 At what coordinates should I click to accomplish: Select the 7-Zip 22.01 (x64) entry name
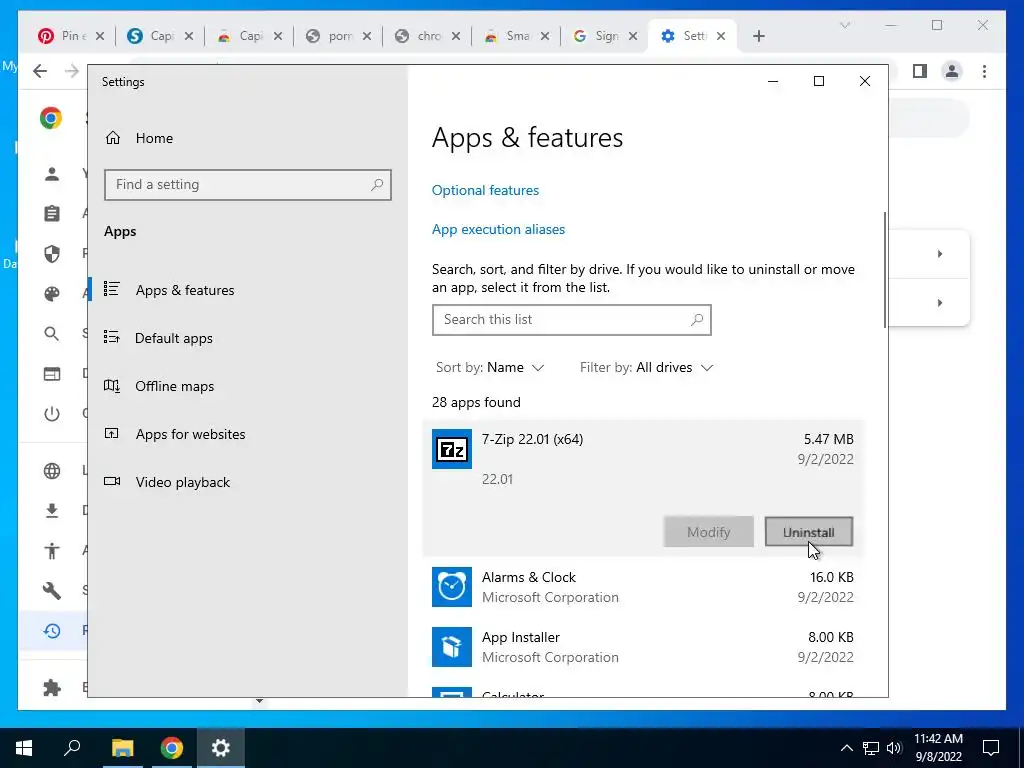[x=532, y=439]
